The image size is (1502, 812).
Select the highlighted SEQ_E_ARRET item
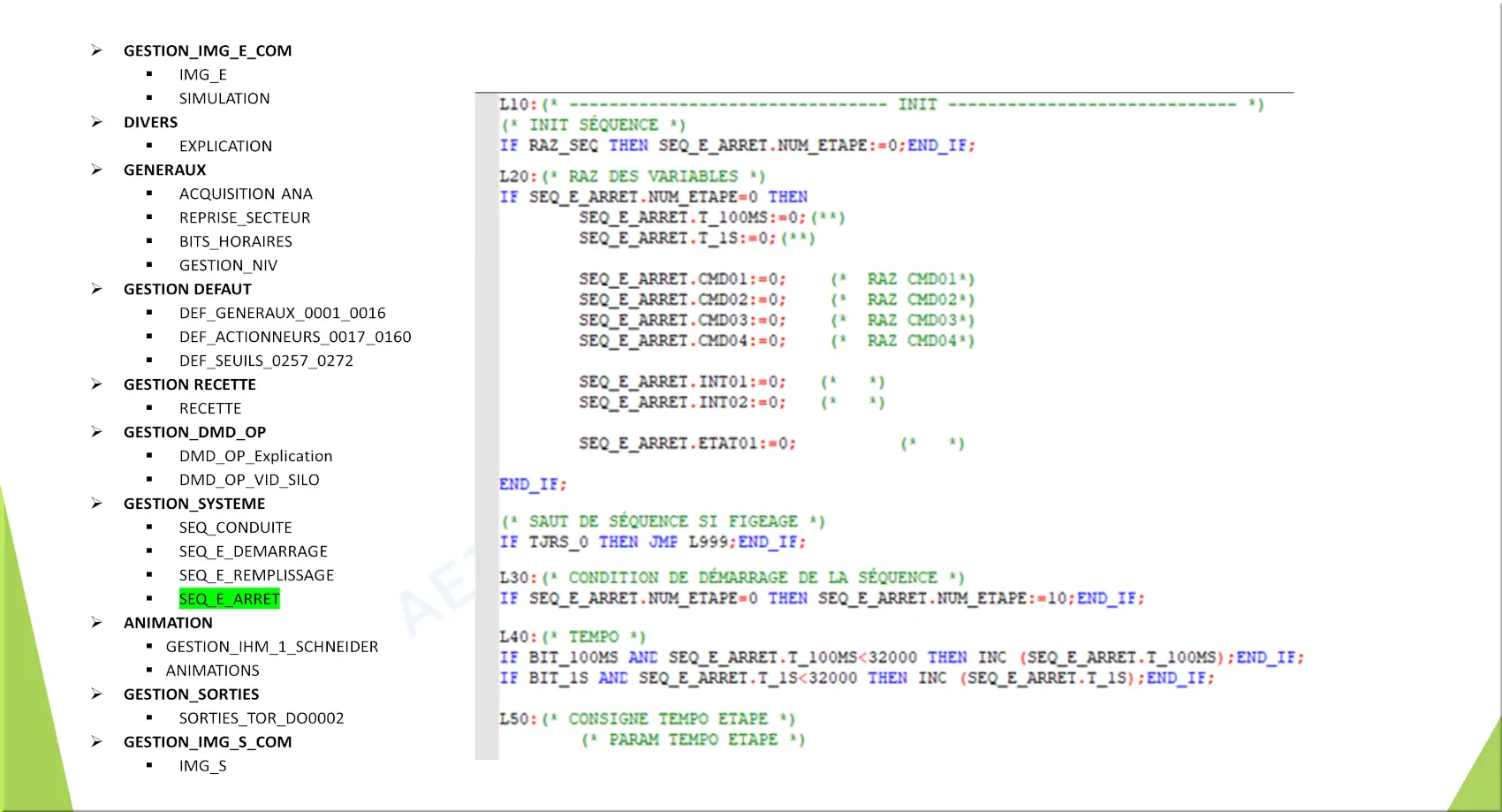(x=229, y=599)
